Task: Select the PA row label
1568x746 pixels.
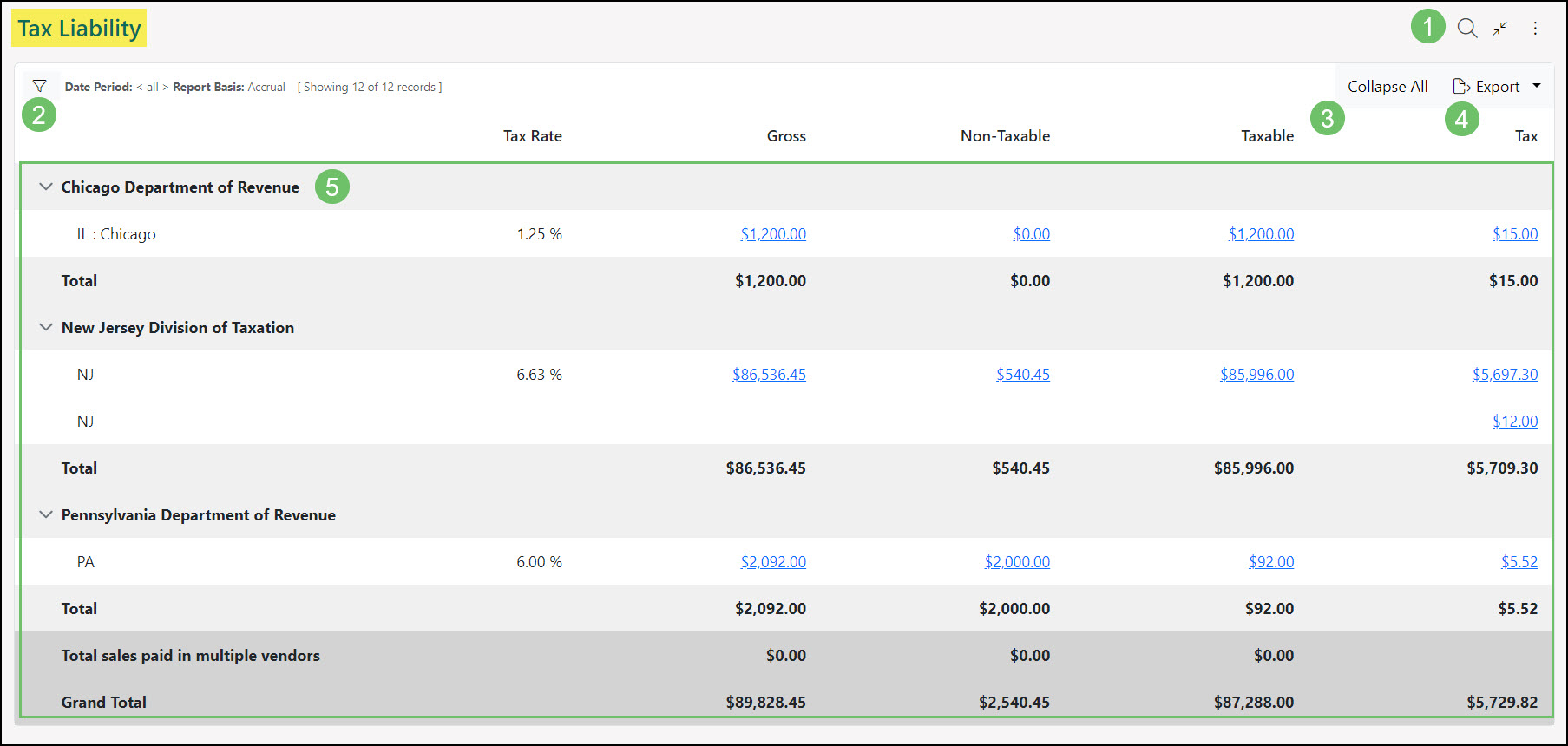Action: coord(85,561)
